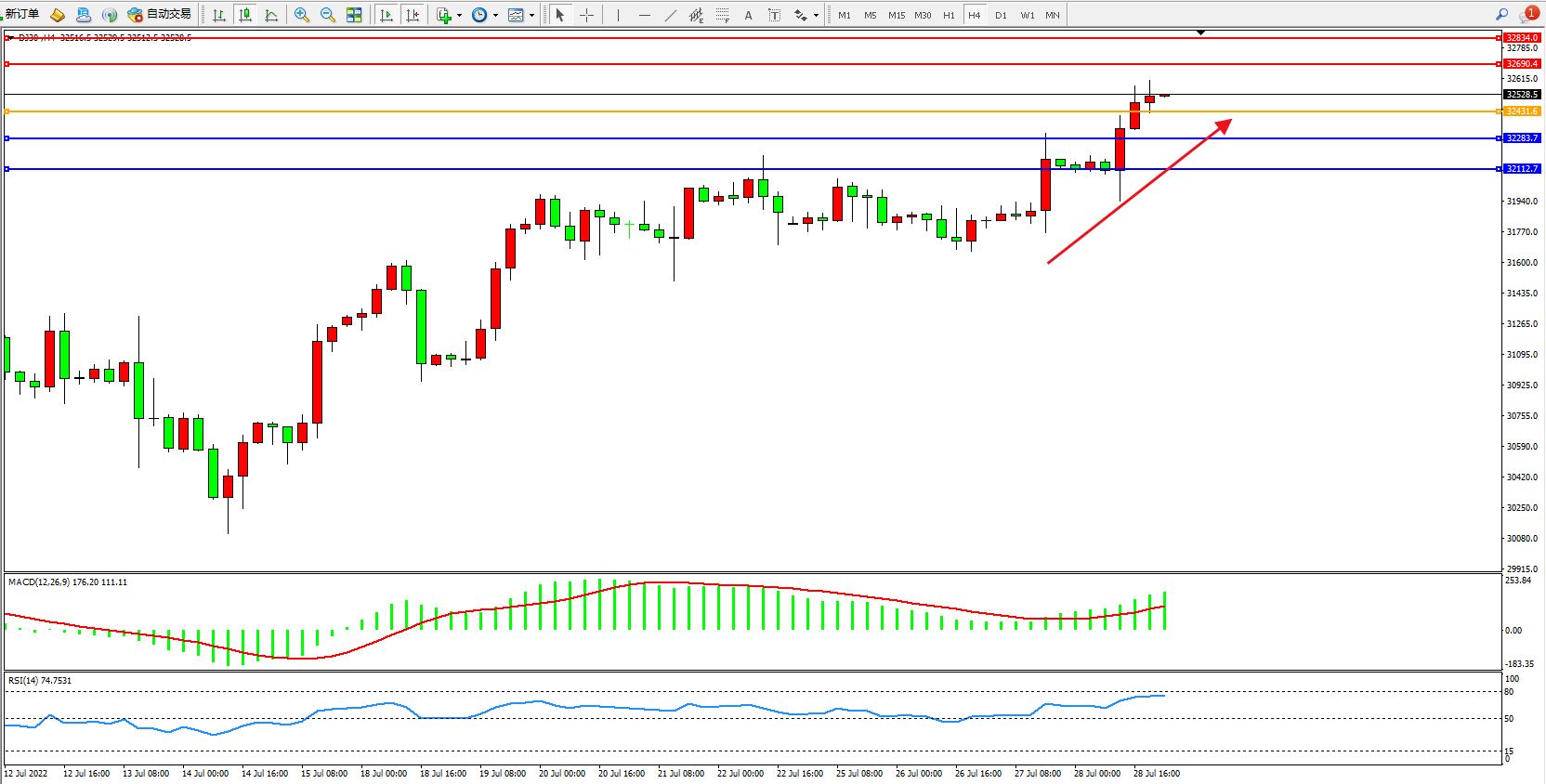Image resolution: width=1546 pixels, height=784 pixels.
Task: Switch to the M15 timeframe
Action: pos(896,15)
